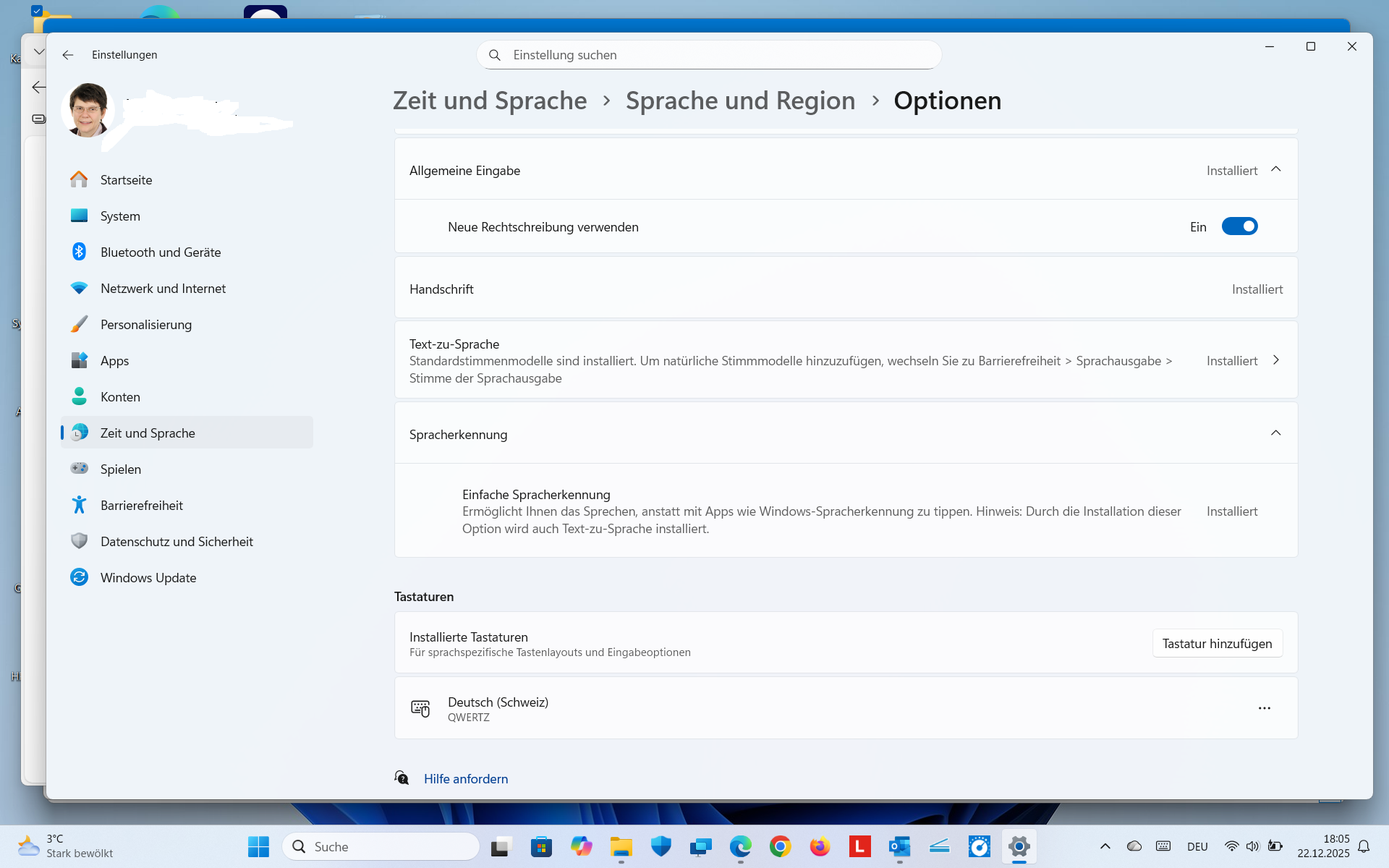
Task: Open Outlook from the taskbar
Action: 899,846
